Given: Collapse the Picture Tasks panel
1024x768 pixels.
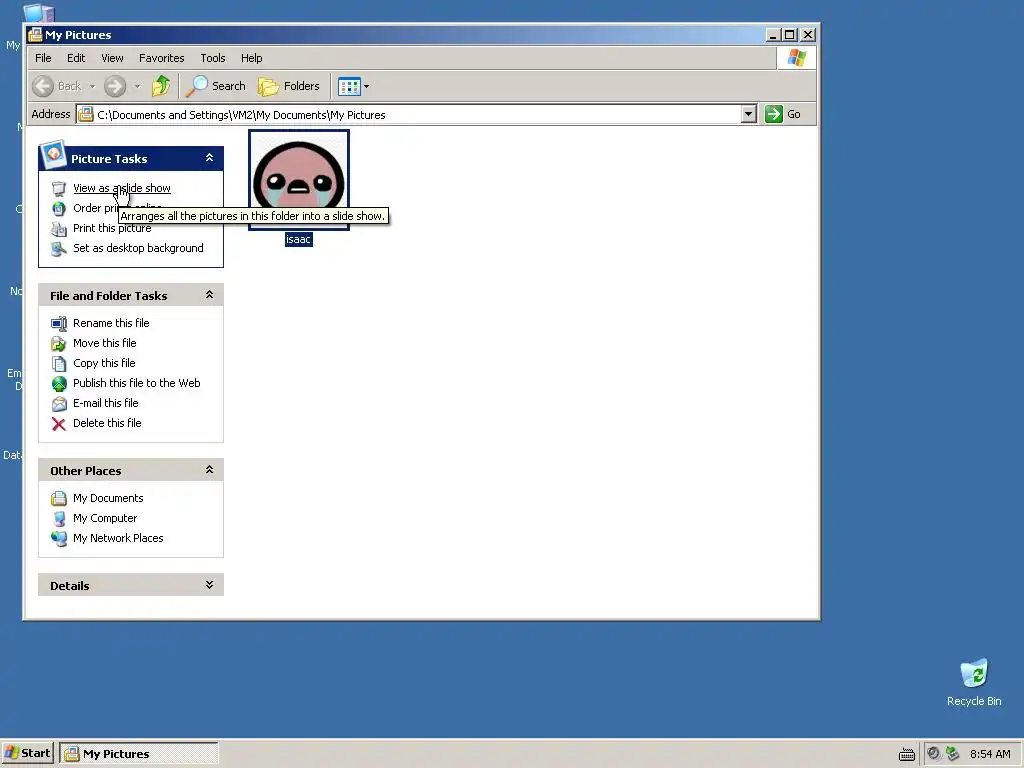Looking at the screenshot, I should 210,158.
